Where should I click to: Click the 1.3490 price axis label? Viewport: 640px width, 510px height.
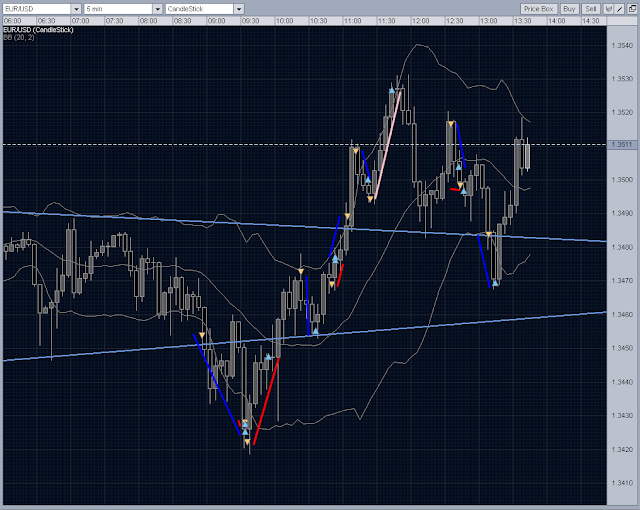(x=622, y=213)
